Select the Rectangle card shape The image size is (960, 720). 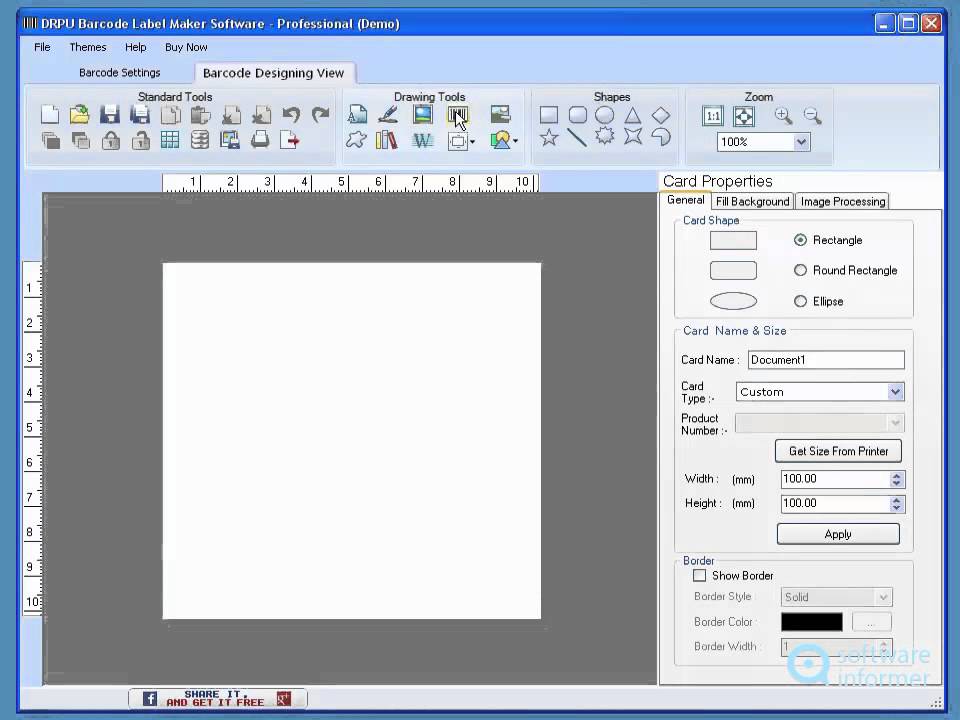[x=800, y=240]
